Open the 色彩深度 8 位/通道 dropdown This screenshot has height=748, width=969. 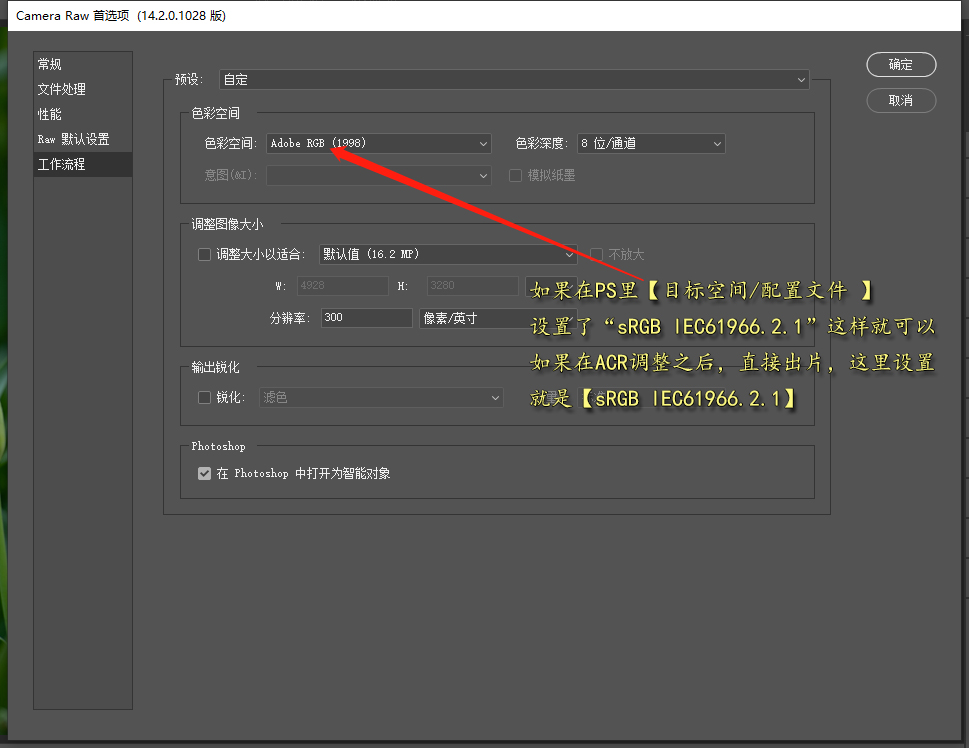pos(650,143)
